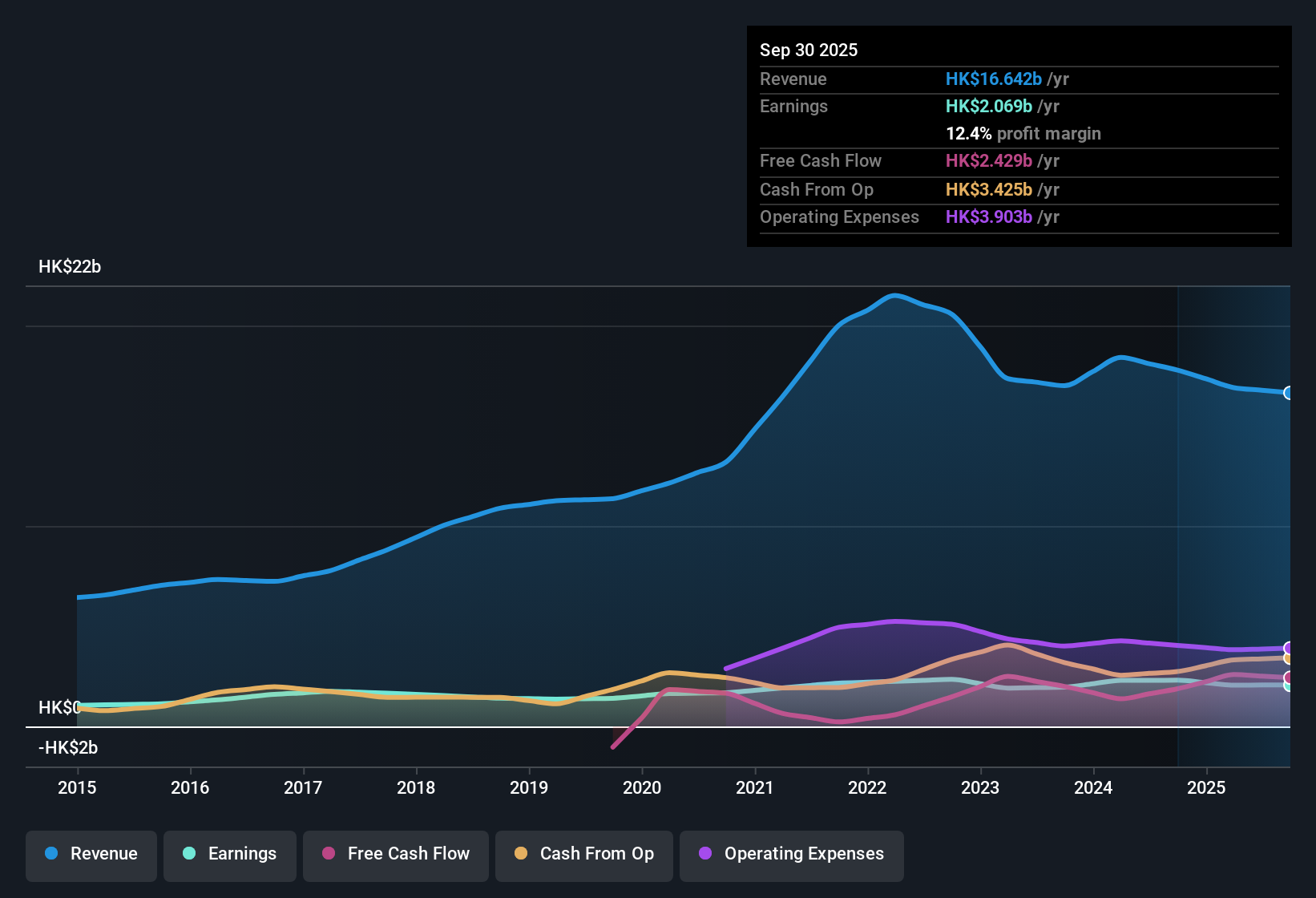
Task: Click the pink Free Cash Flow dot icon
Action: (x=329, y=854)
